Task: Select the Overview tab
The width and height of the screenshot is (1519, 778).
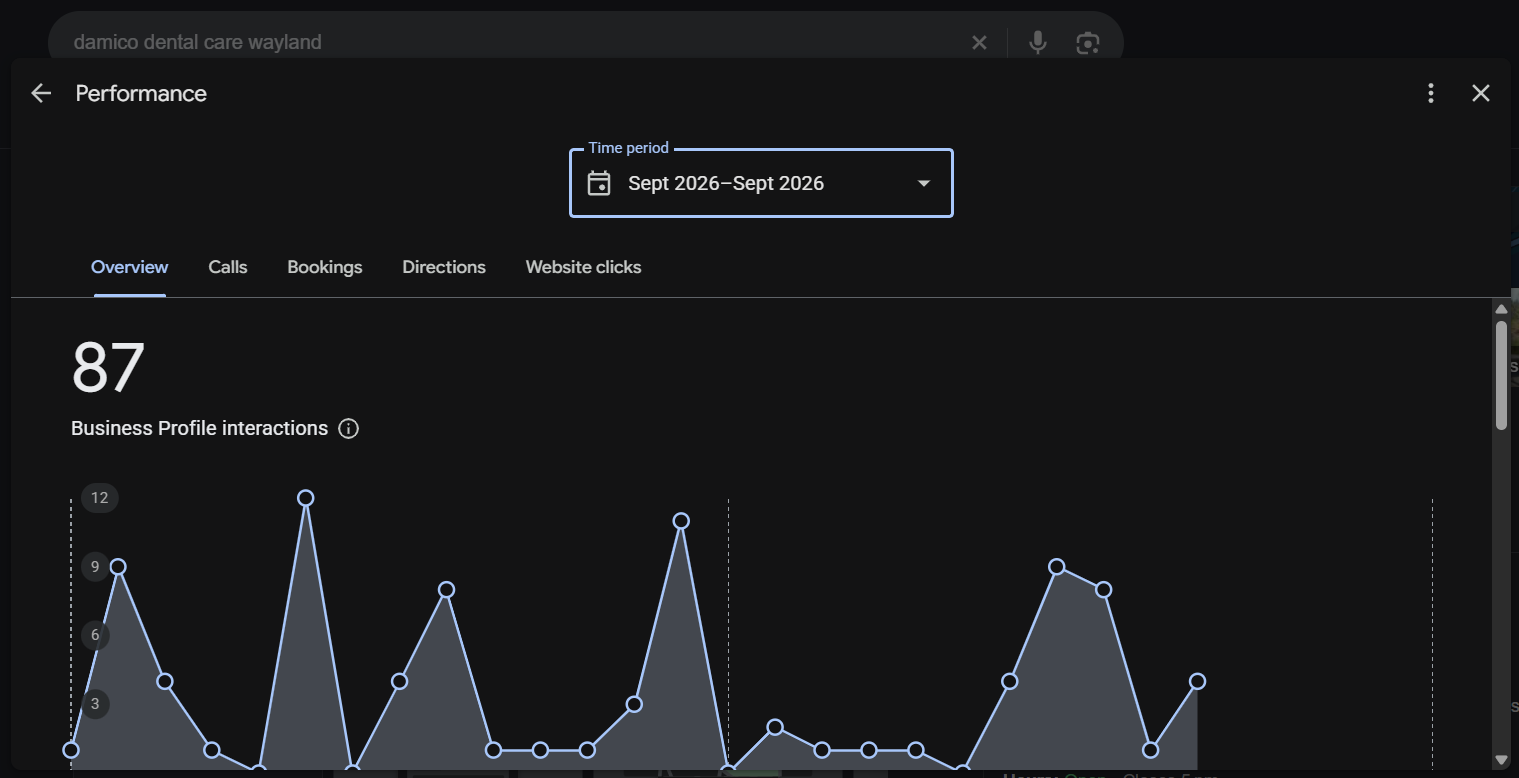Action: [x=130, y=267]
